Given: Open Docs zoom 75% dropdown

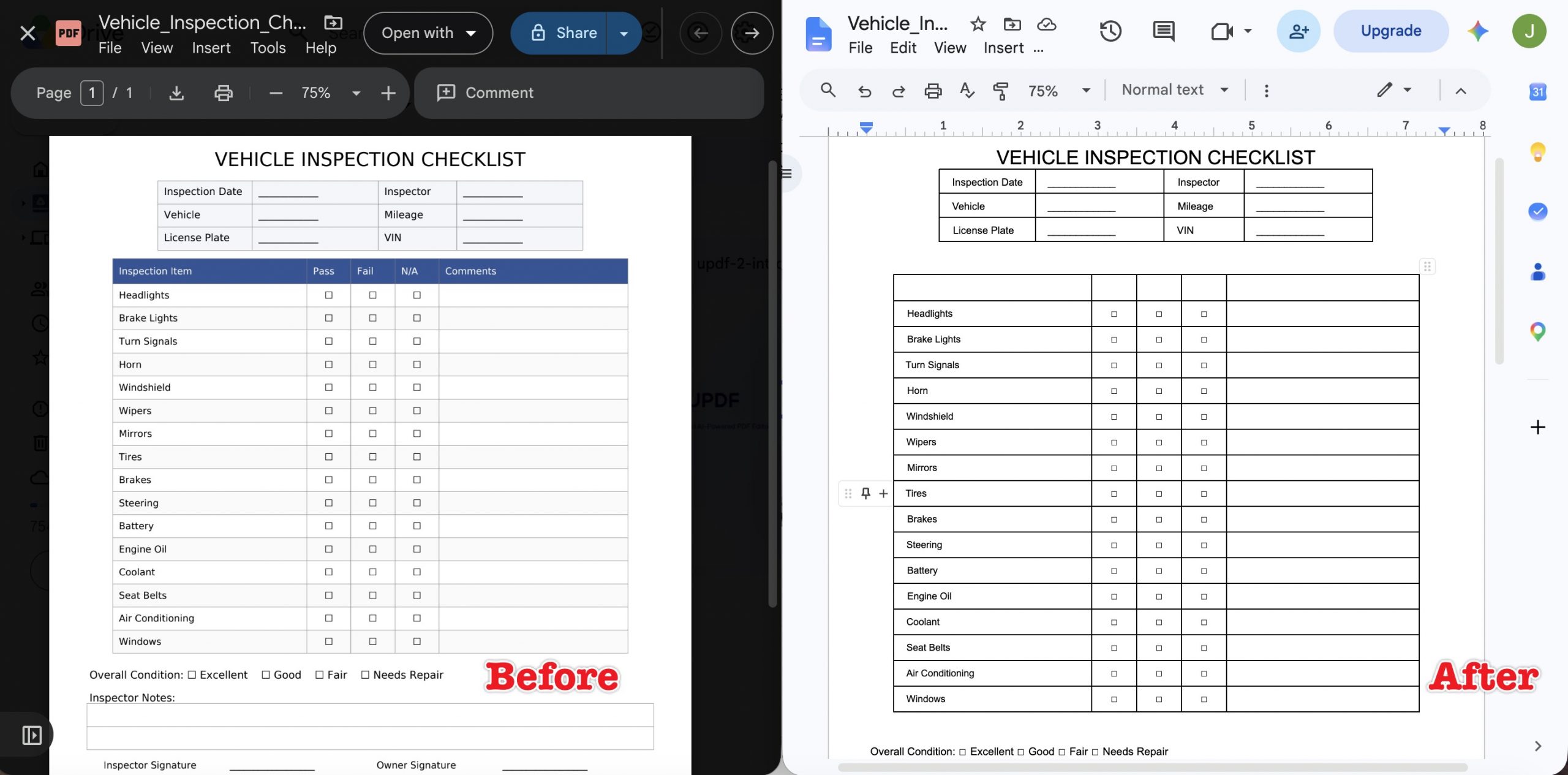Looking at the screenshot, I should click(x=1085, y=91).
